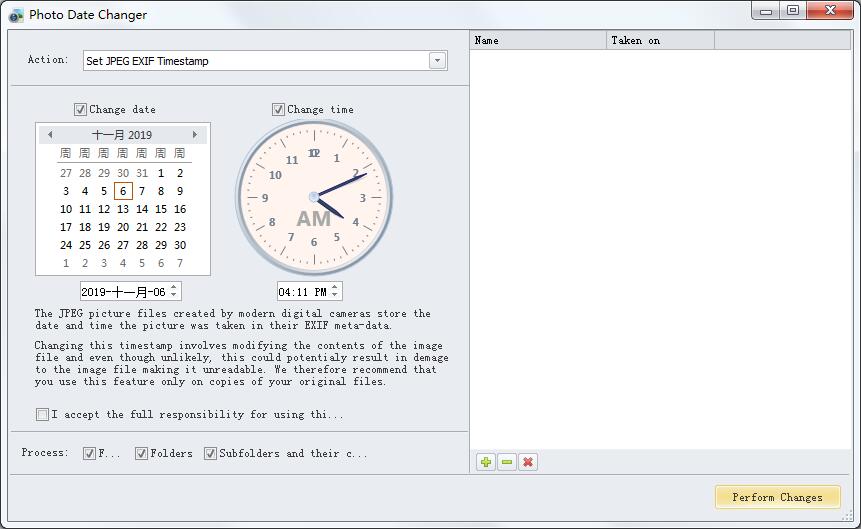The width and height of the screenshot is (861, 529).
Task: Select day 22 in the calendar
Action: click(x=161, y=227)
